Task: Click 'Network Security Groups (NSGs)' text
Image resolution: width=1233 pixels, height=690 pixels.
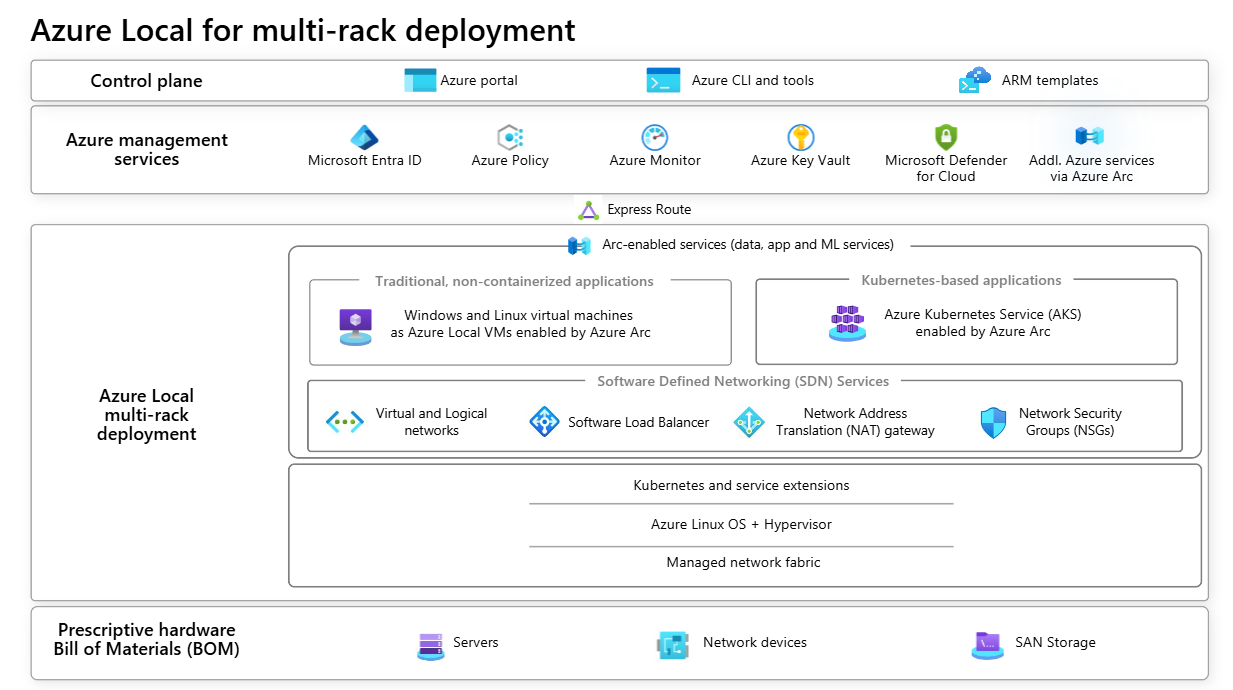Action: (x=1070, y=422)
